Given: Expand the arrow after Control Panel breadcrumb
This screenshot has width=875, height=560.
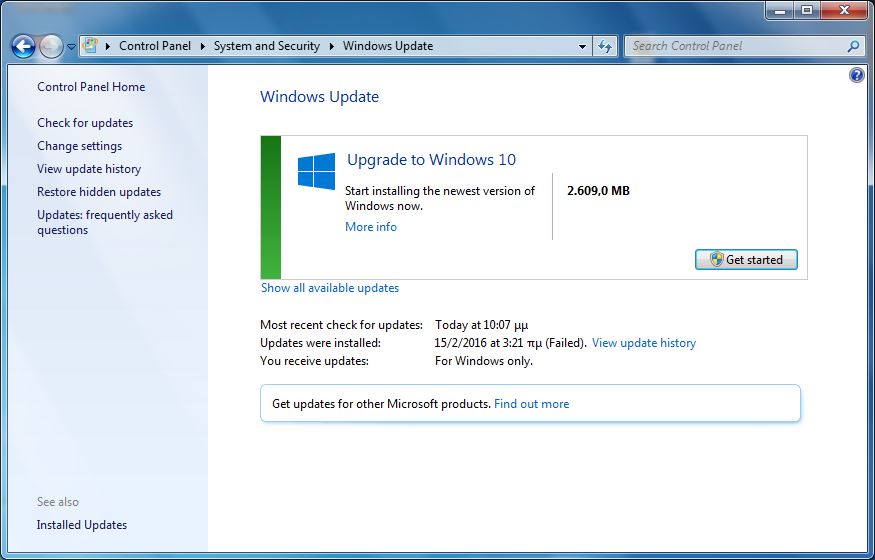Looking at the screenshot, I should (x=203, y=46).
